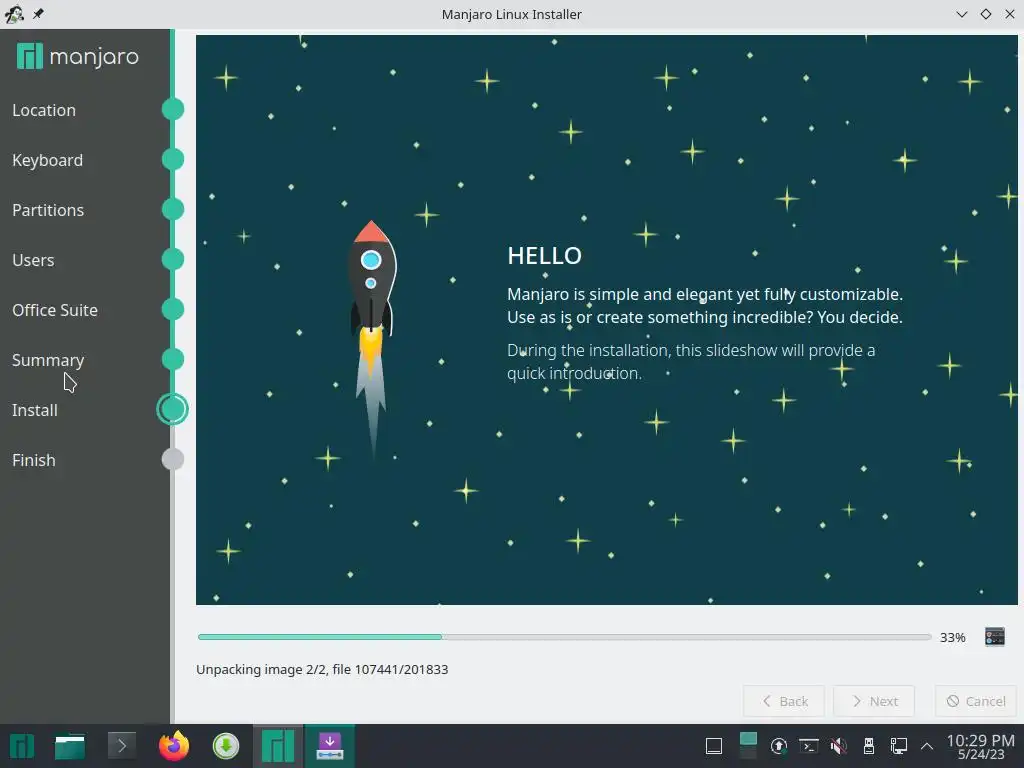Open the file manager from taskbar

coord(70,746)
